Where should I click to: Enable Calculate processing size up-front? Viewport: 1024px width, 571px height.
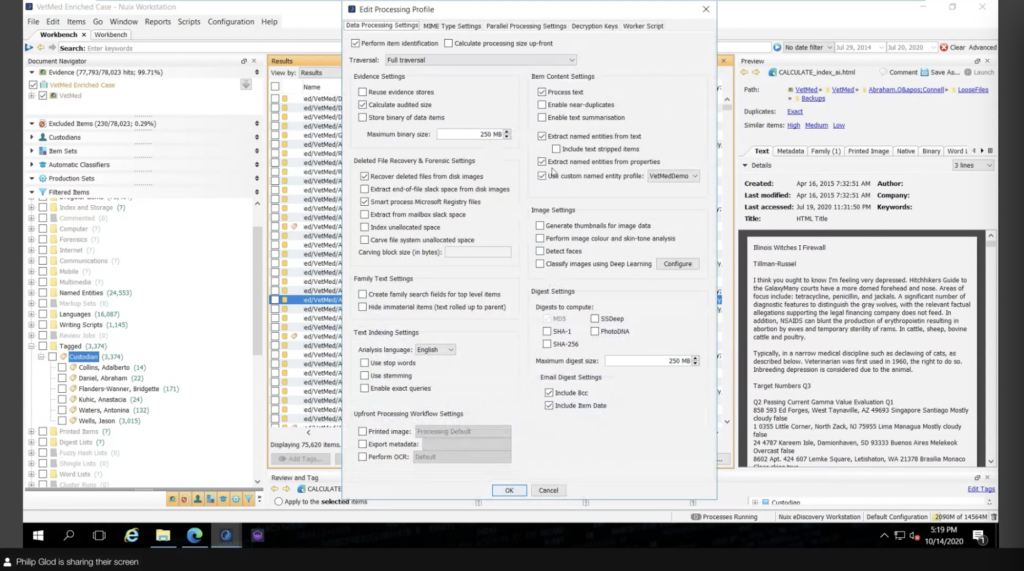448,43
